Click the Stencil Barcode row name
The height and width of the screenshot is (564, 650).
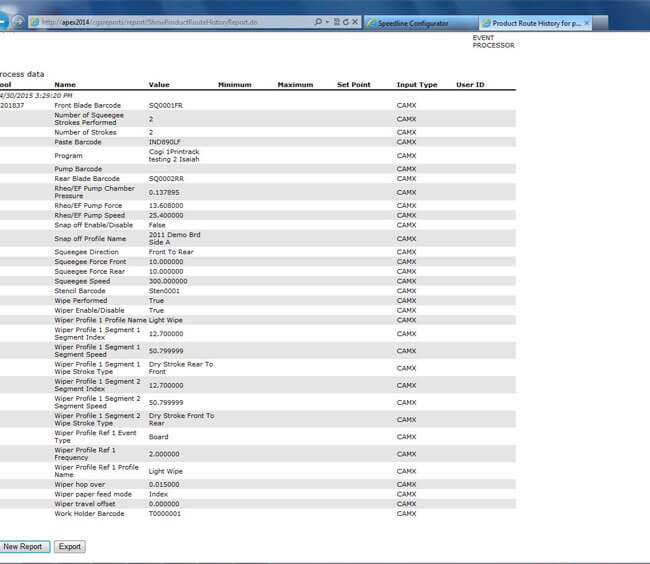coord(80,291)
